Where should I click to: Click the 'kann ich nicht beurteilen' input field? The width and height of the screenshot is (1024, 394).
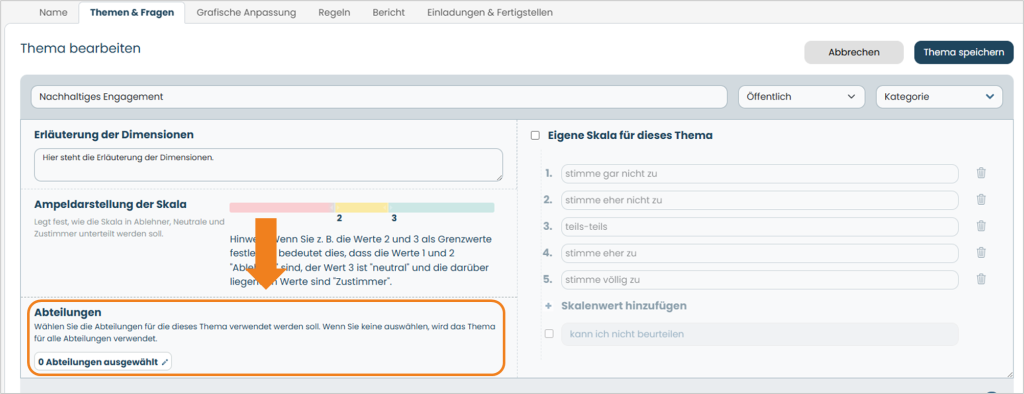pyautogui.click(x=760, y=334)
